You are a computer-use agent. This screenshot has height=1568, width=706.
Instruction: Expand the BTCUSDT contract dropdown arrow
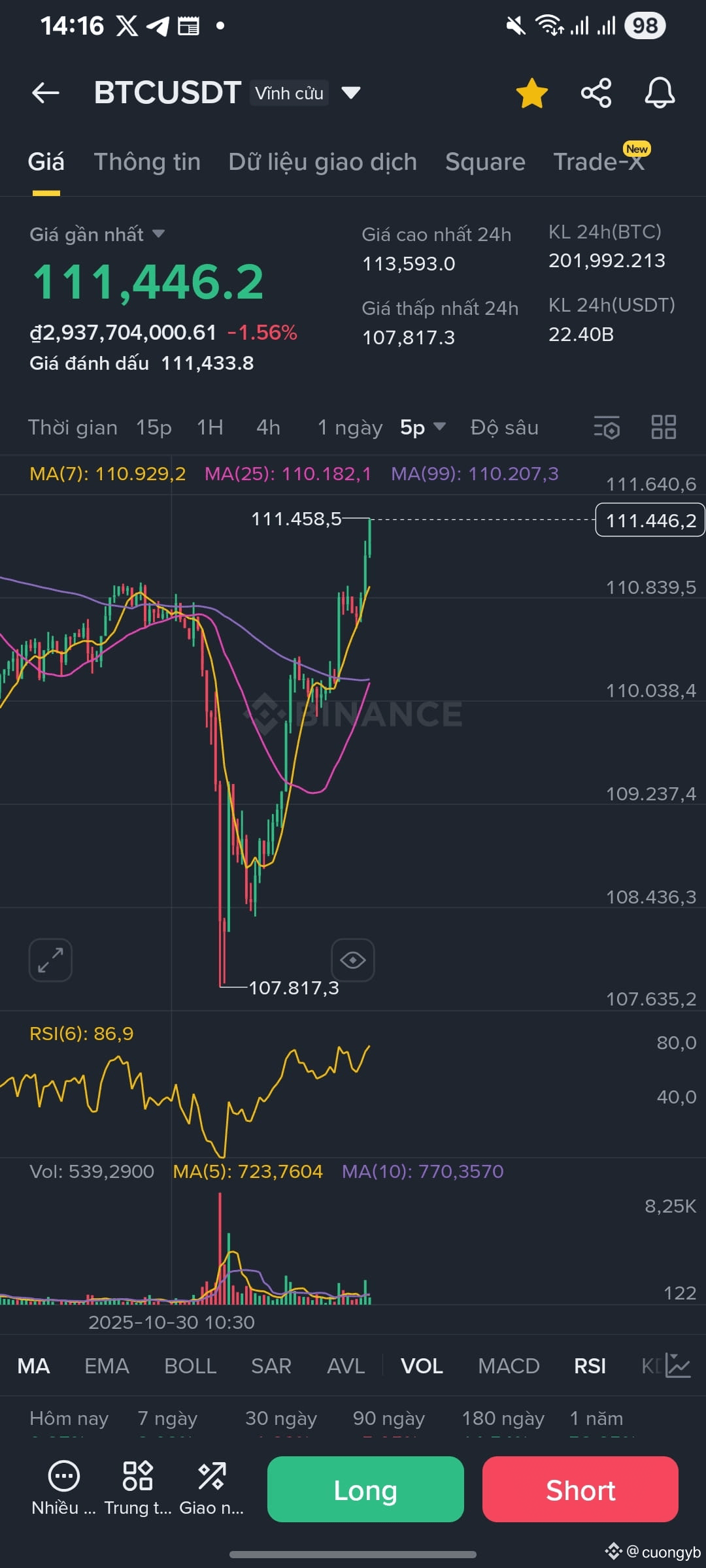351,93
